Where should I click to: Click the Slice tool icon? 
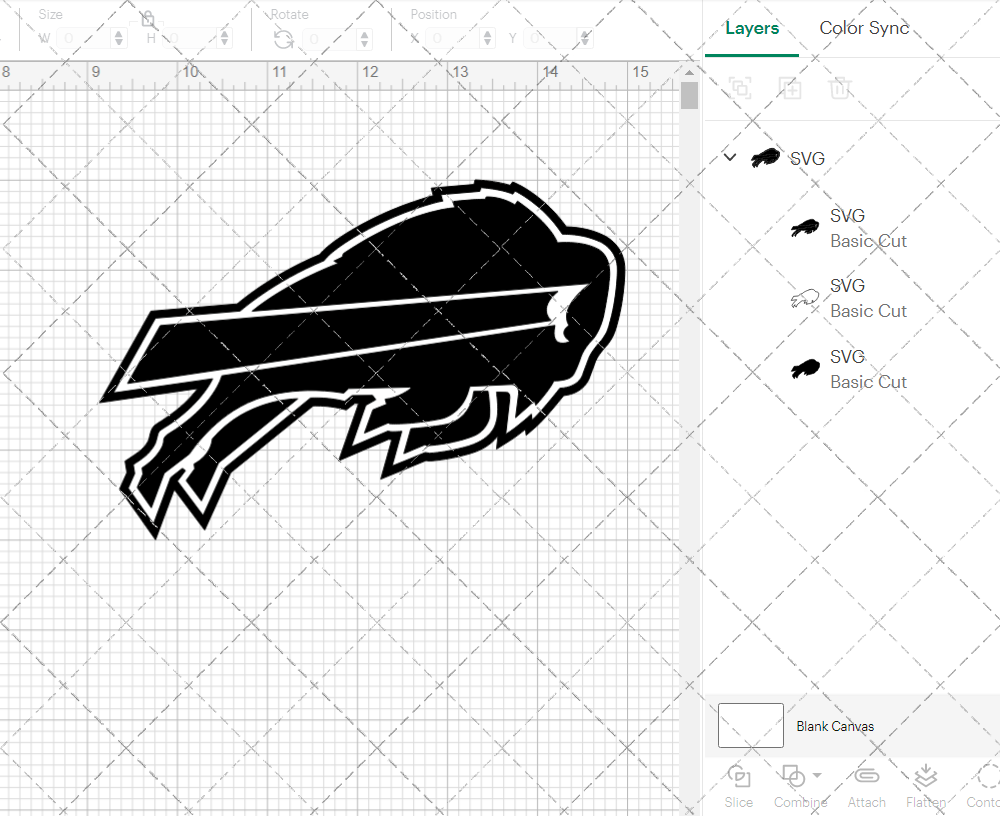tap(739, 777)
